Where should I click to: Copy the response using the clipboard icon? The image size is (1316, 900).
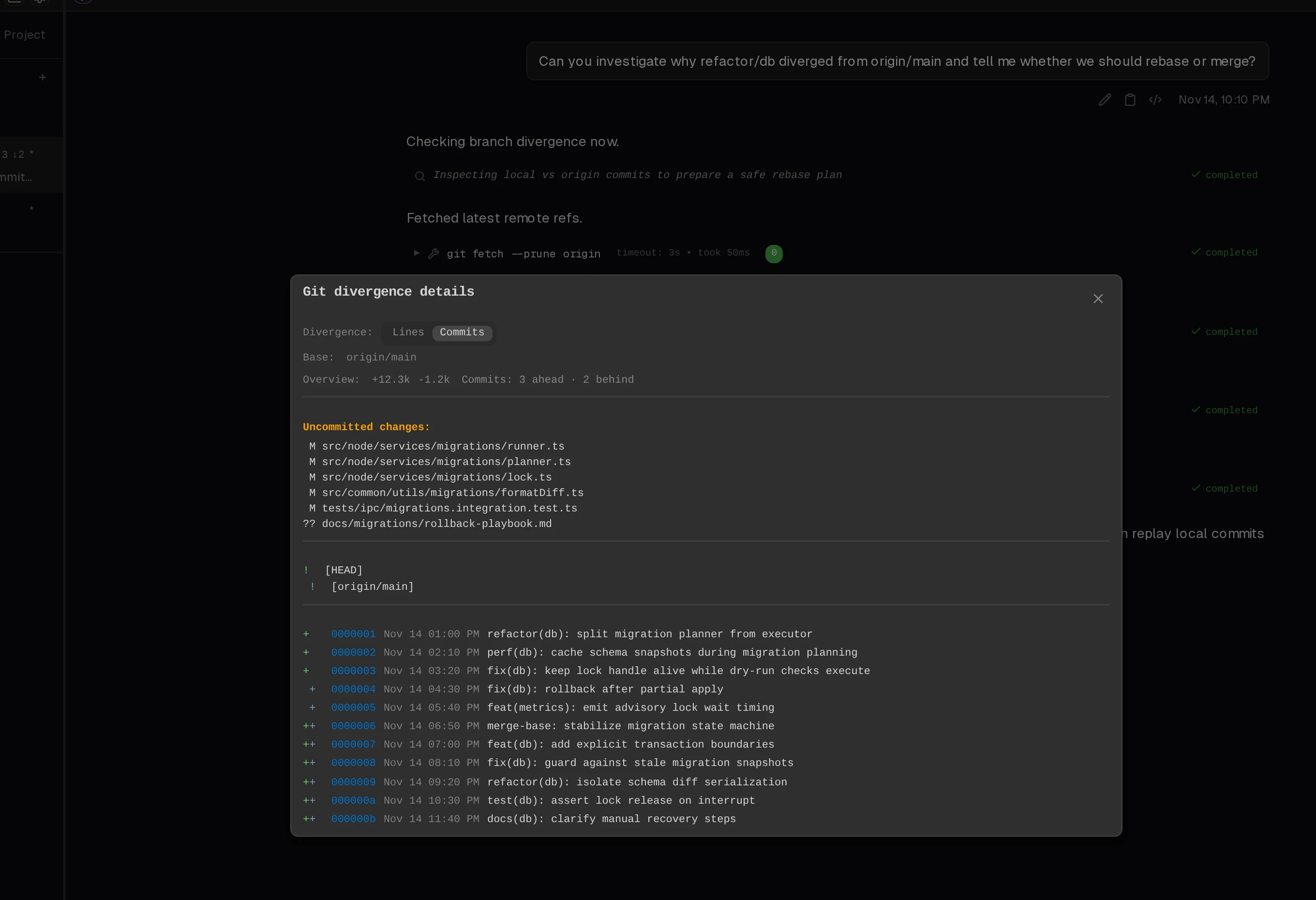[1130, 99]
